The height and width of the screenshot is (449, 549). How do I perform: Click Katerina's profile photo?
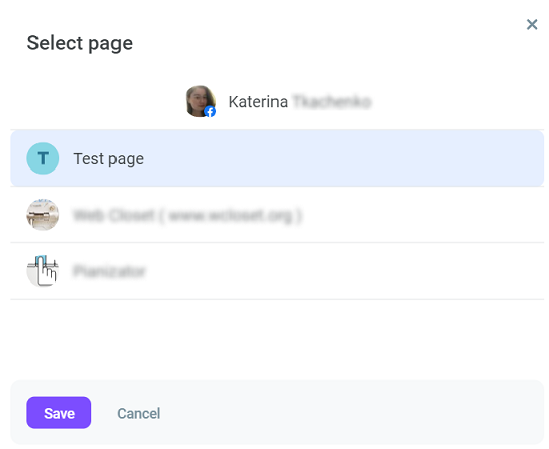(x=200, y=101)
